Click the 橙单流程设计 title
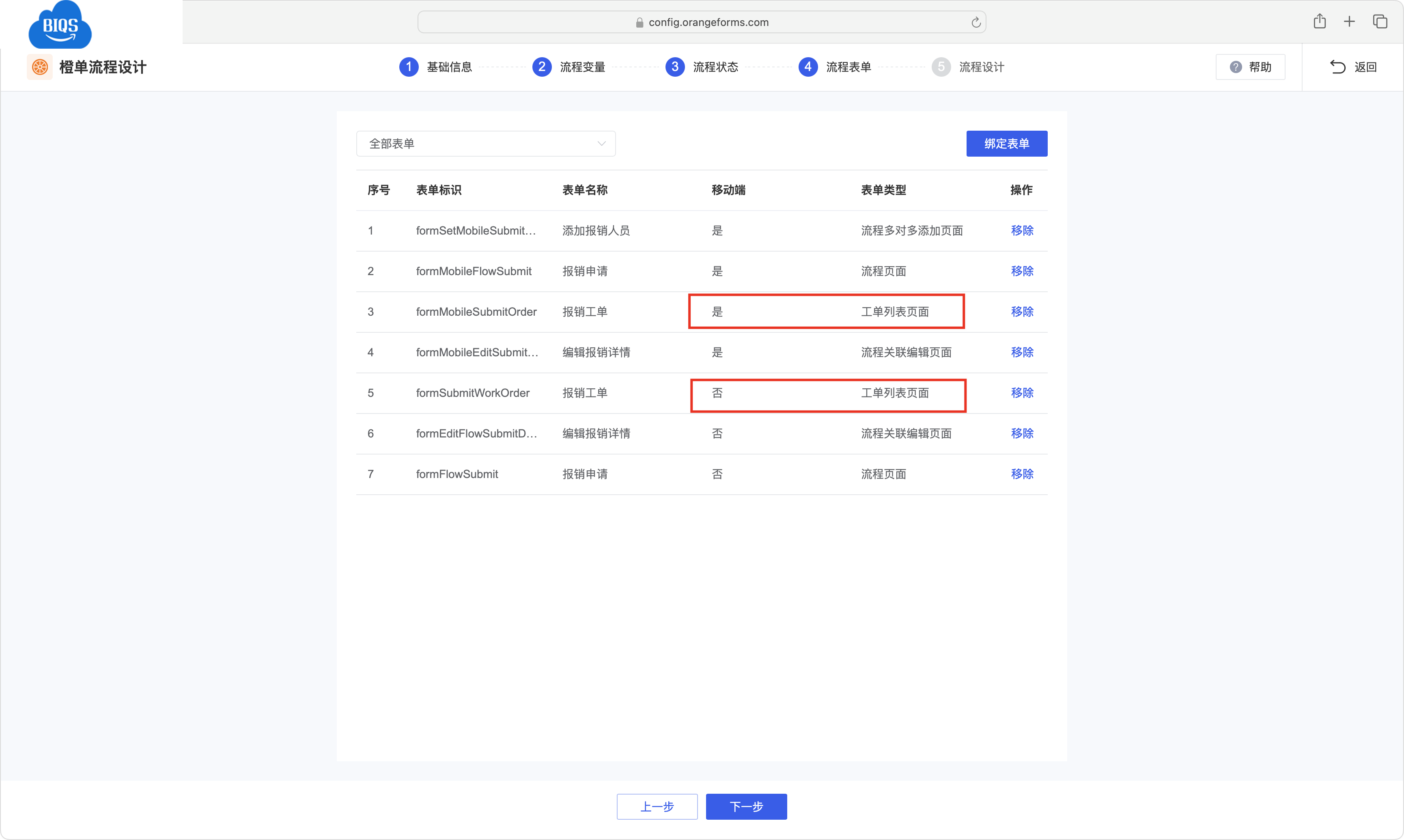The image size is (1404, 840). 103,67
